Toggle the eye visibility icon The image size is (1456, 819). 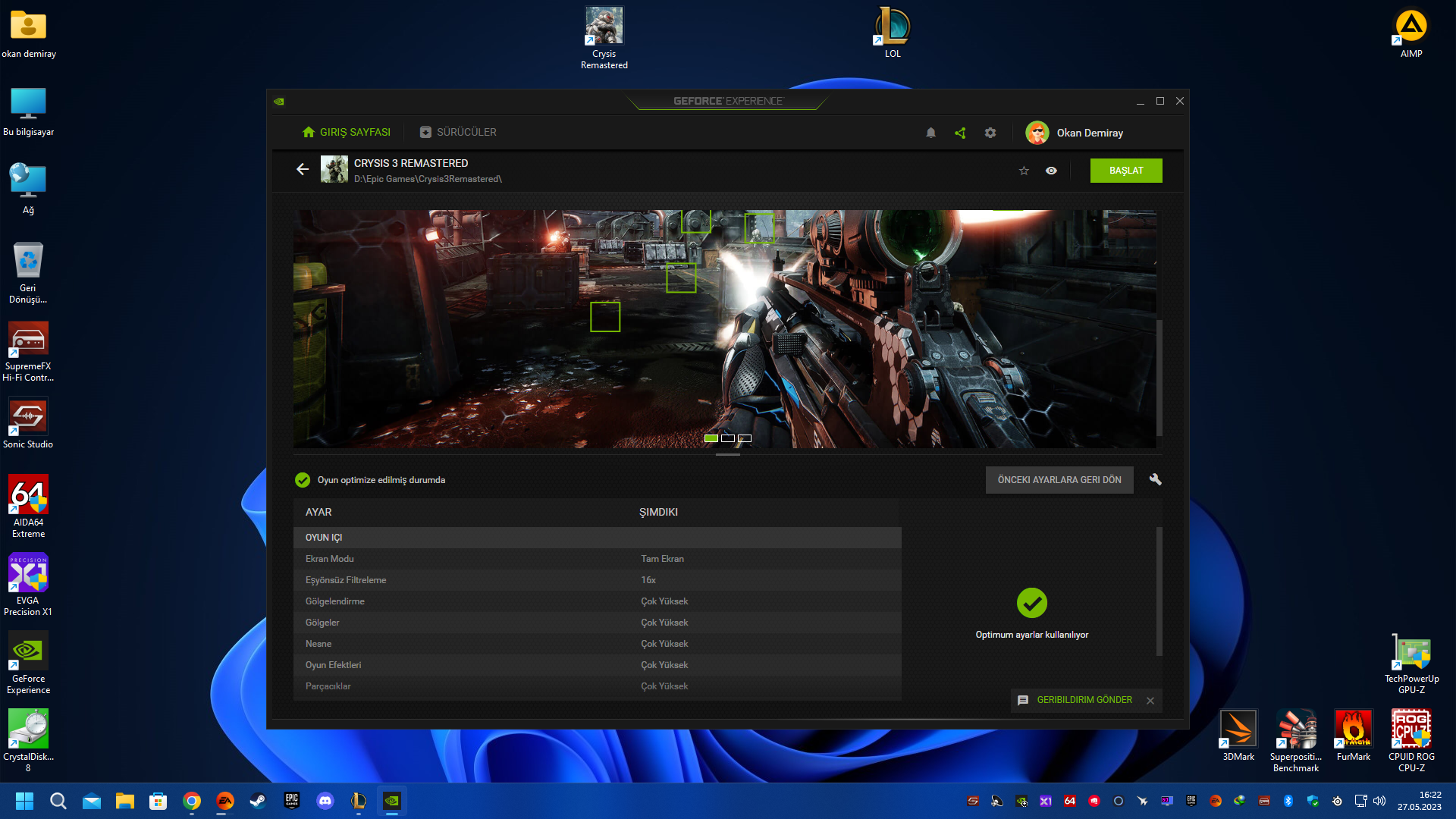click(x=1051, y=171)
